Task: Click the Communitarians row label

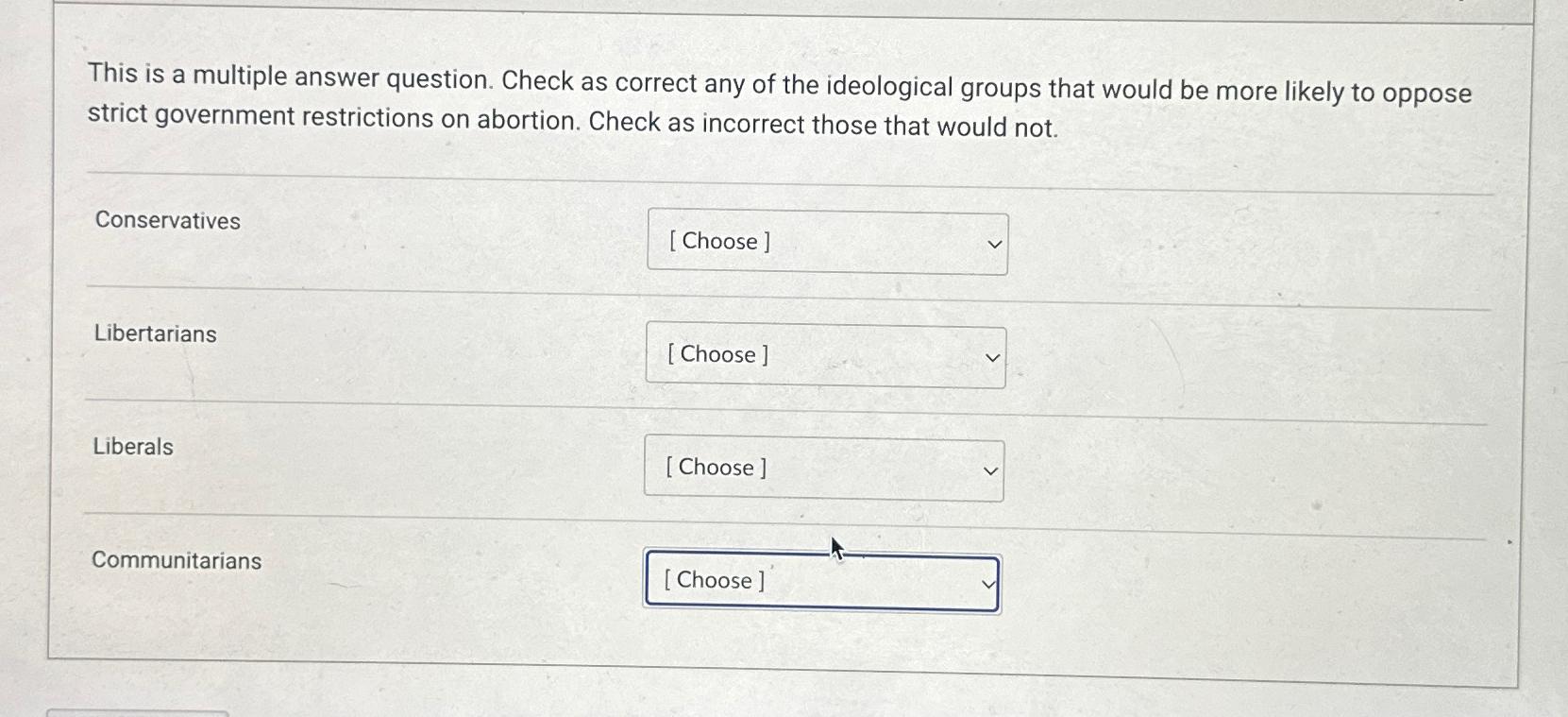Action: click(x=177, y=560)
